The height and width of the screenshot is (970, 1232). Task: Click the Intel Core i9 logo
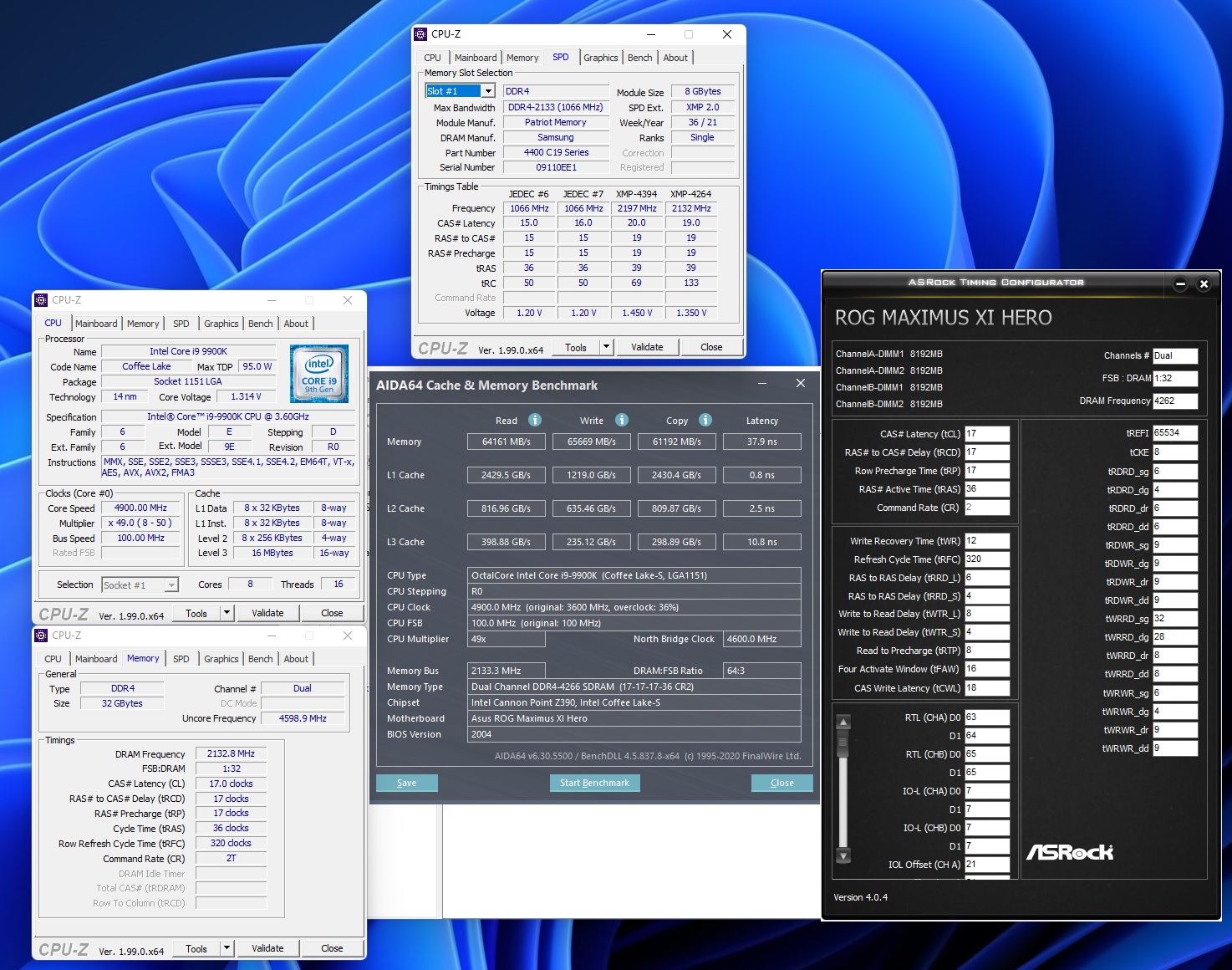[319, 374]
